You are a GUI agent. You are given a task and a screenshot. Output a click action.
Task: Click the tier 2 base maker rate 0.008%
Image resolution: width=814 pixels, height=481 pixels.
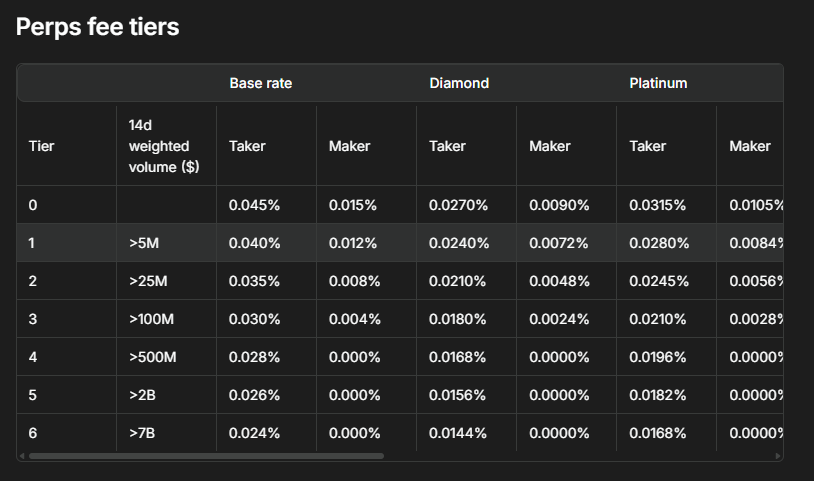coord(354,281)
